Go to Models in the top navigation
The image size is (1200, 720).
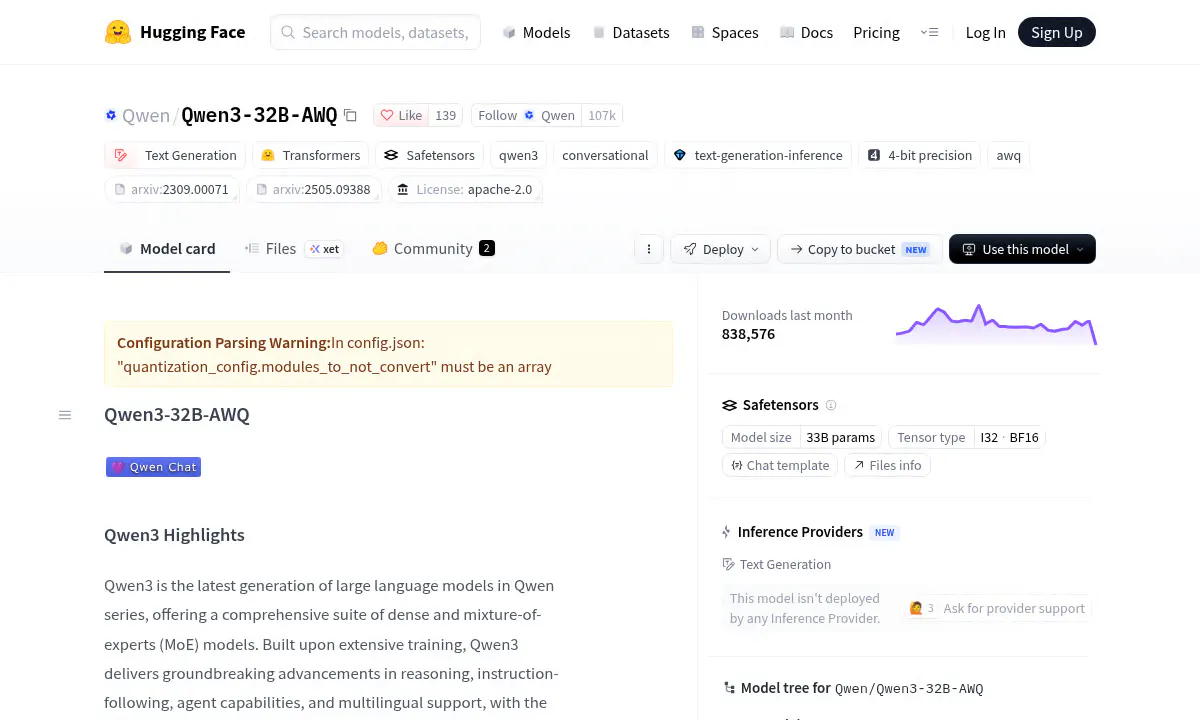click(536, 32)
